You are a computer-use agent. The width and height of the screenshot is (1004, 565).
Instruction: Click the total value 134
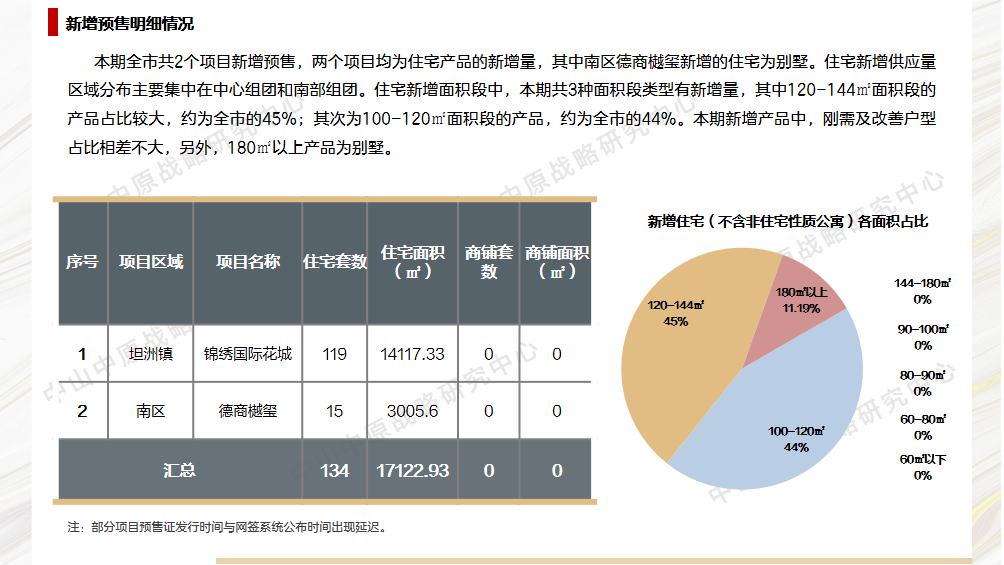pyautogui.click(x=334, y=470)
